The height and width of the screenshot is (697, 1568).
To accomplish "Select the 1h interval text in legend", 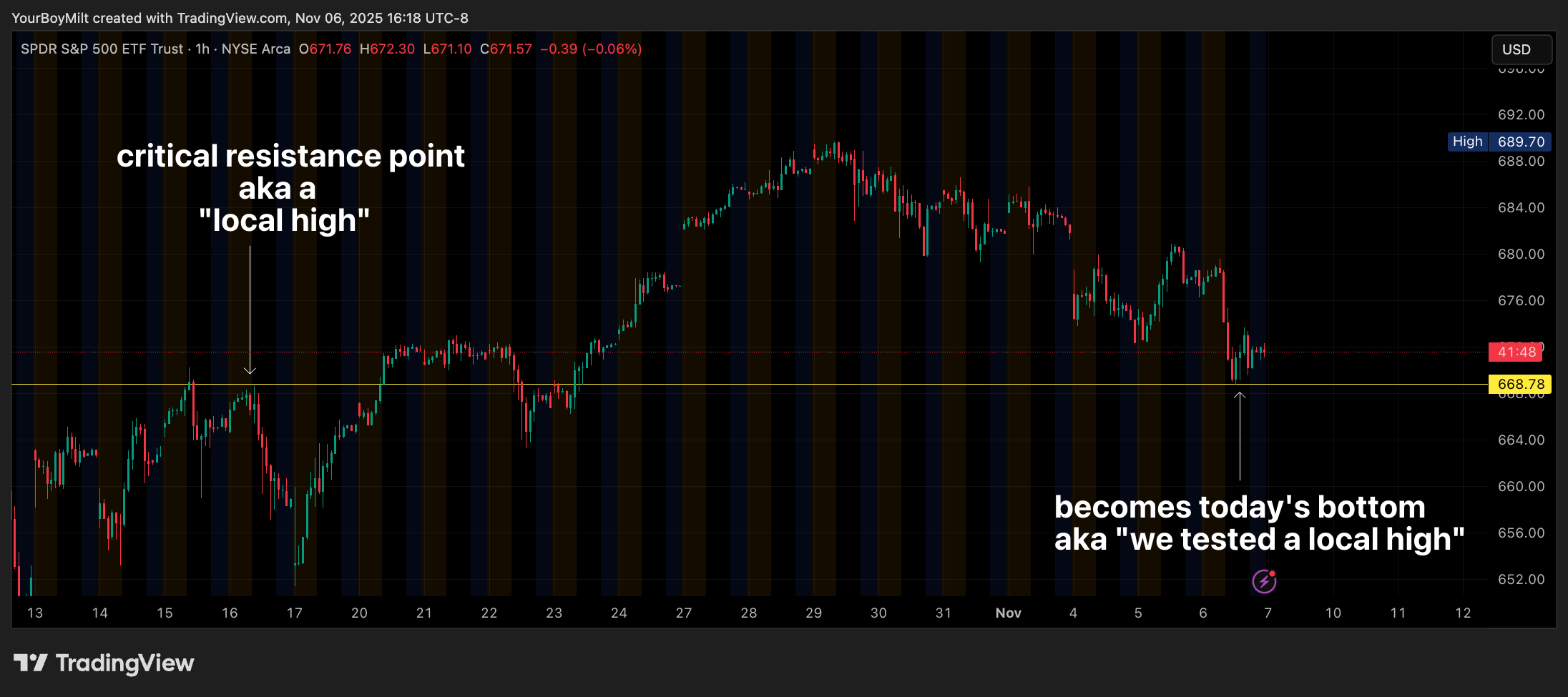I will point(202,49).
